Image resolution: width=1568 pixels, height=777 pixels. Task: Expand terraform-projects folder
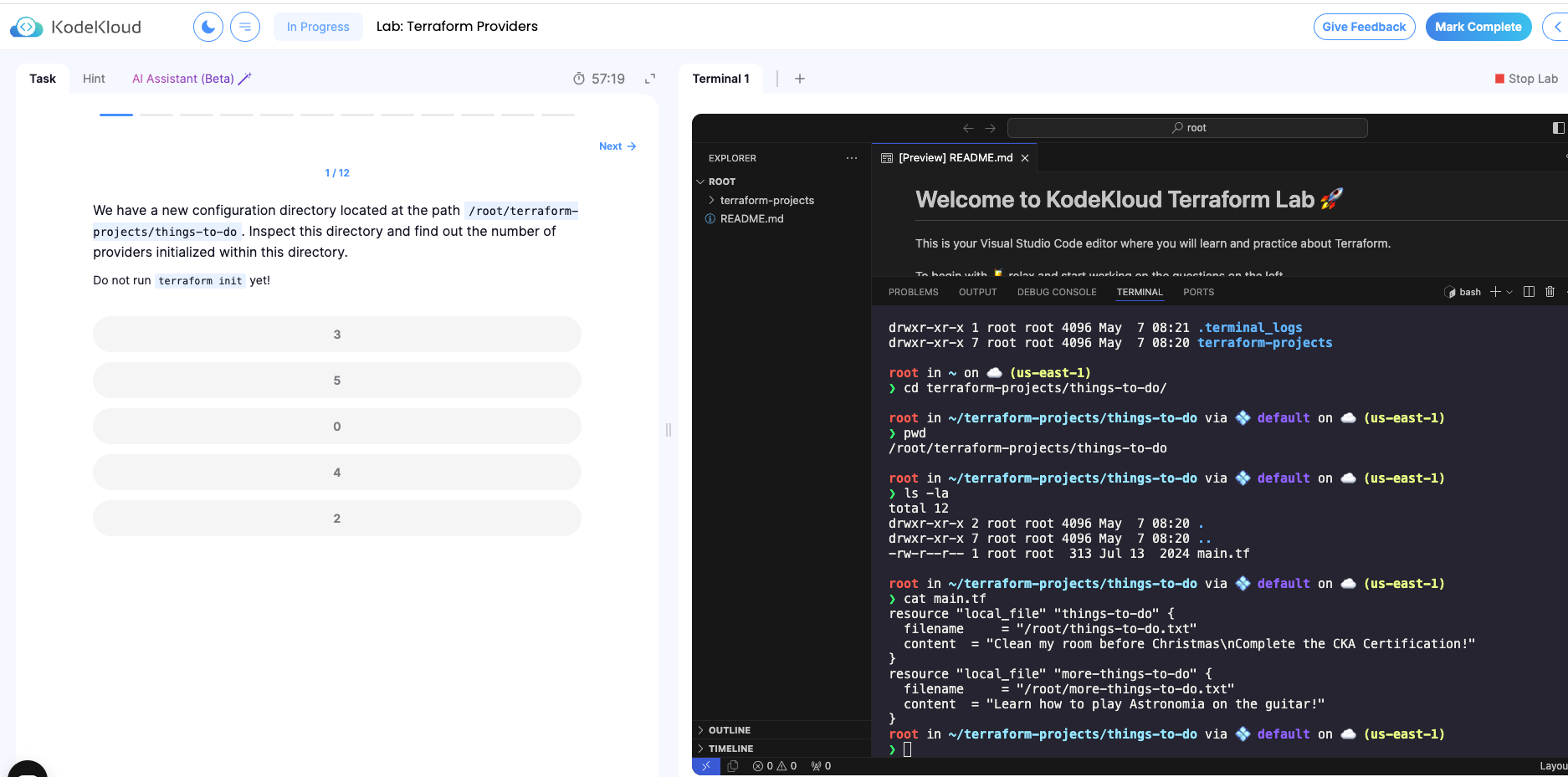point(766,201)
